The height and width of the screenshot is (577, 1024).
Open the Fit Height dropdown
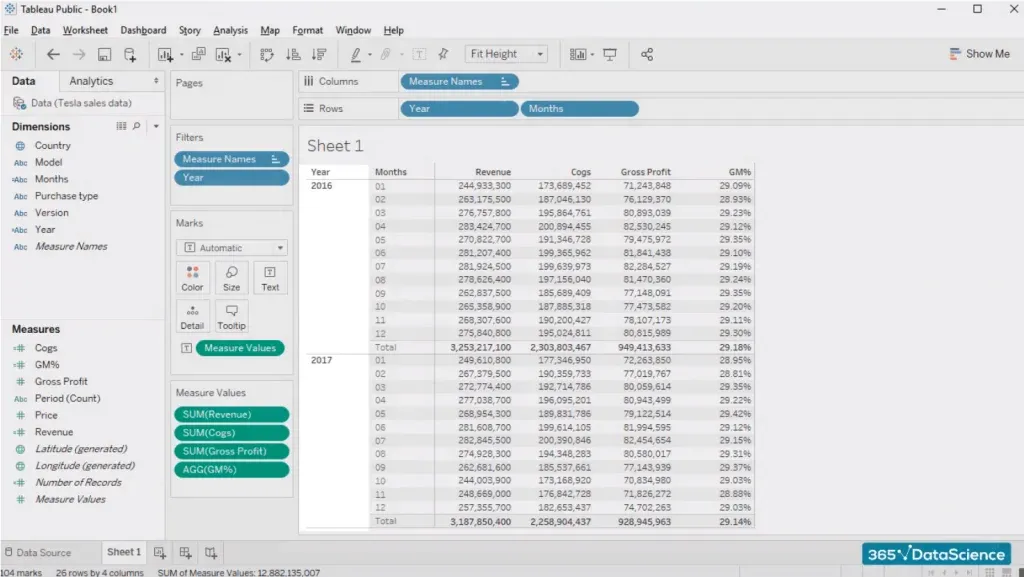point(508,54)
